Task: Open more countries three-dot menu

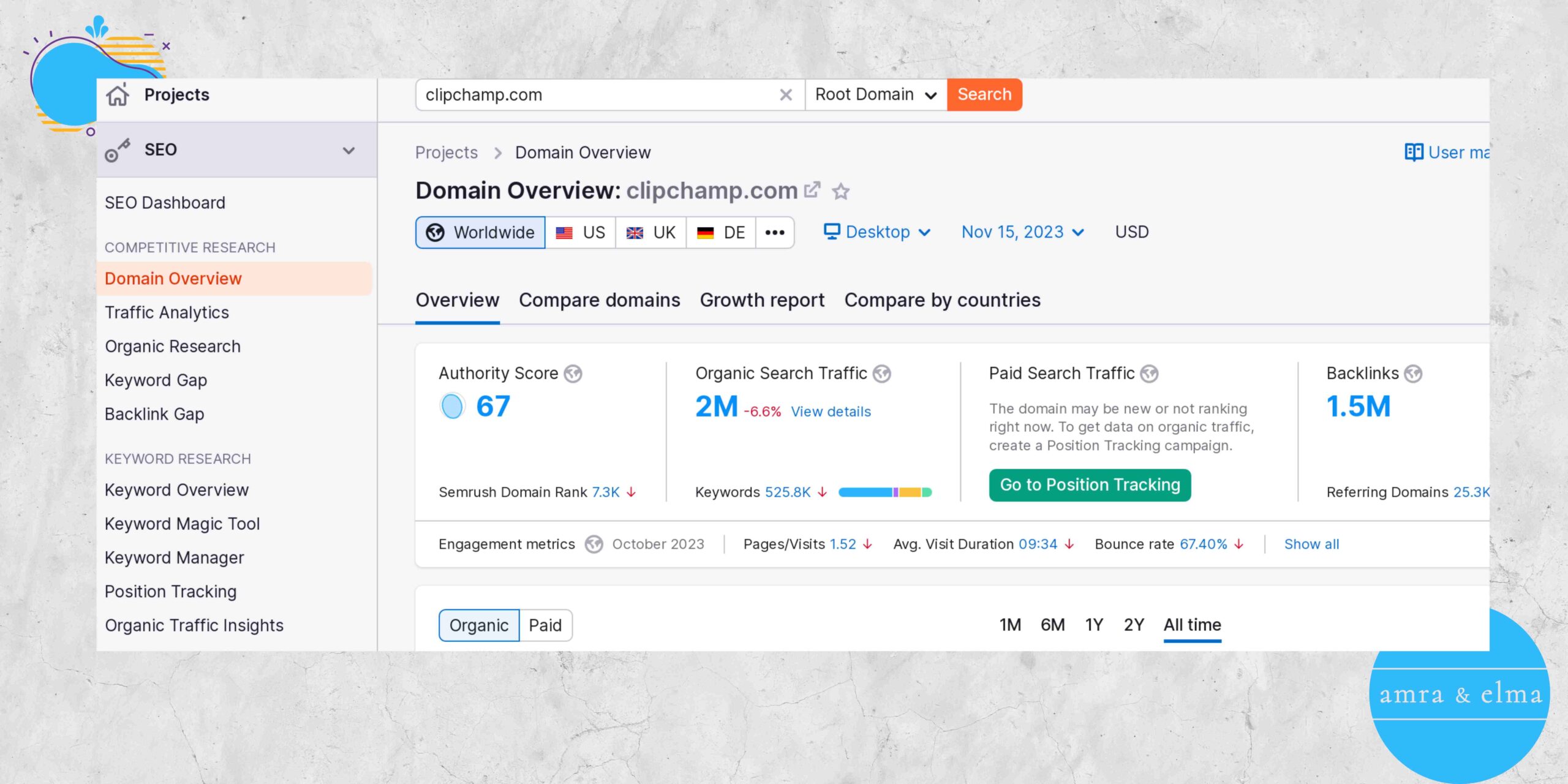Action: (x=775, y=233)
